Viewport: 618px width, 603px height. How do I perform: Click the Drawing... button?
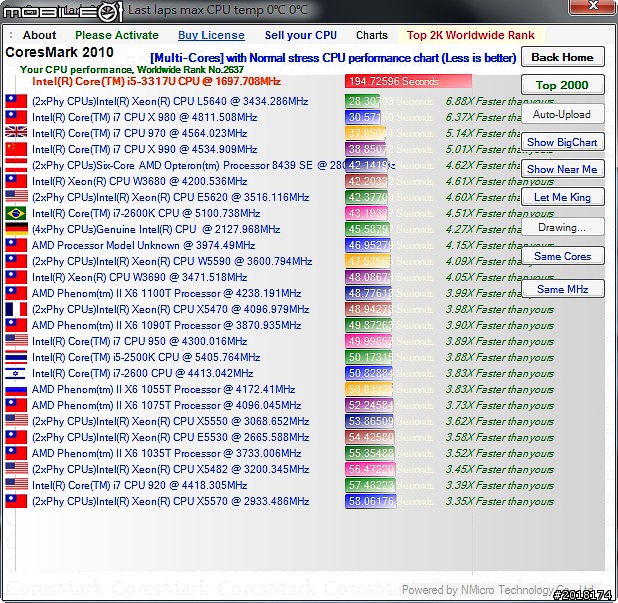click(562, 227)
